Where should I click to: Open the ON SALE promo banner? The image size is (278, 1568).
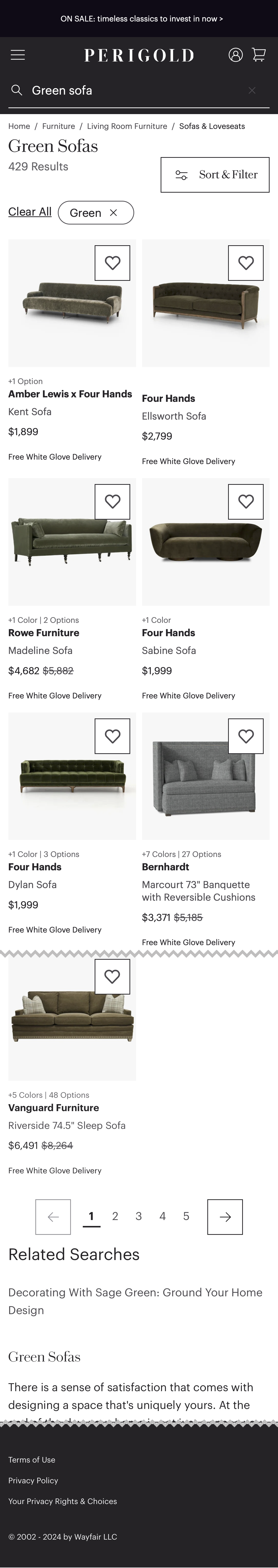141,19
